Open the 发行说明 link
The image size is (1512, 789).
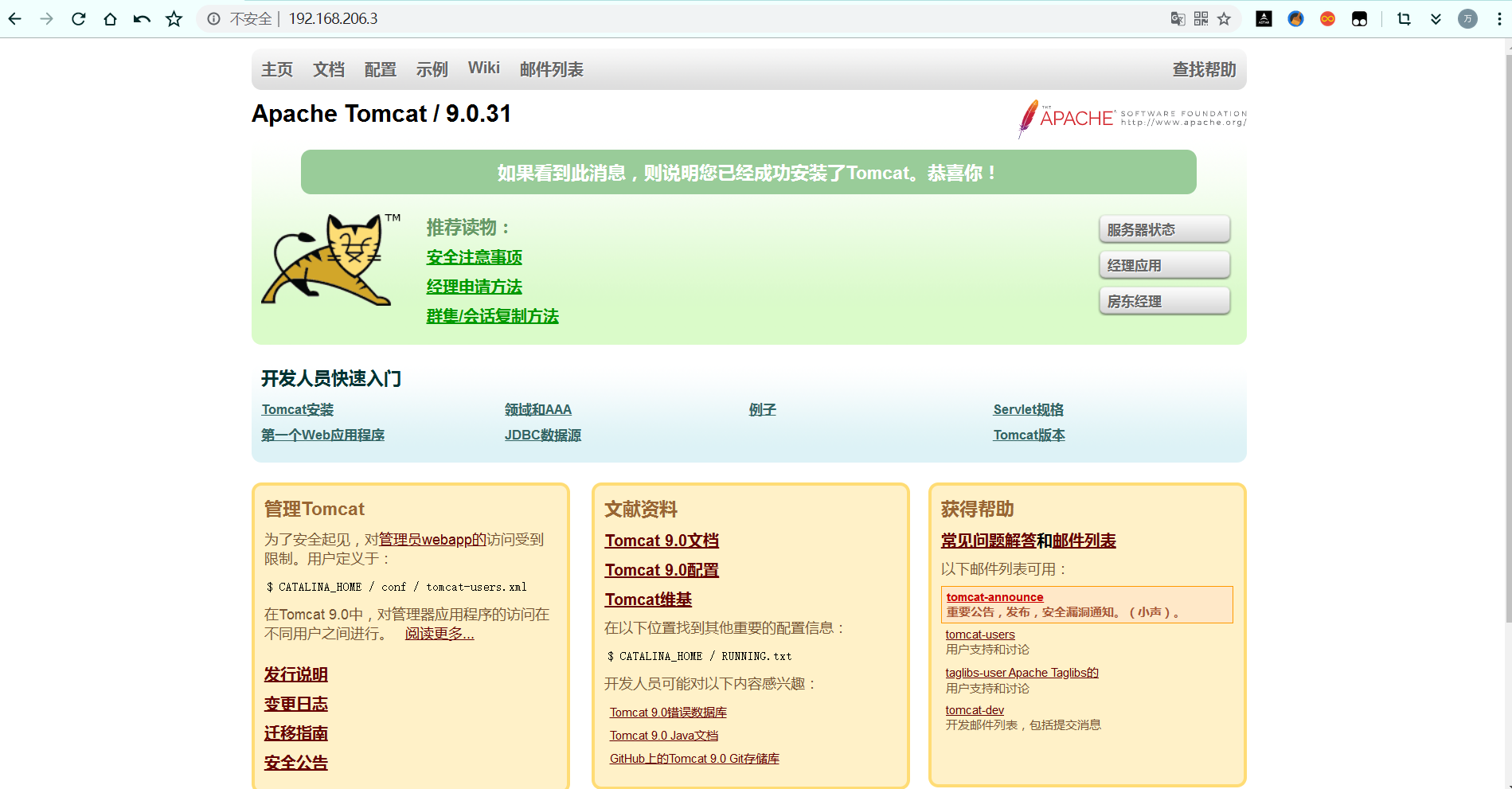296,674
